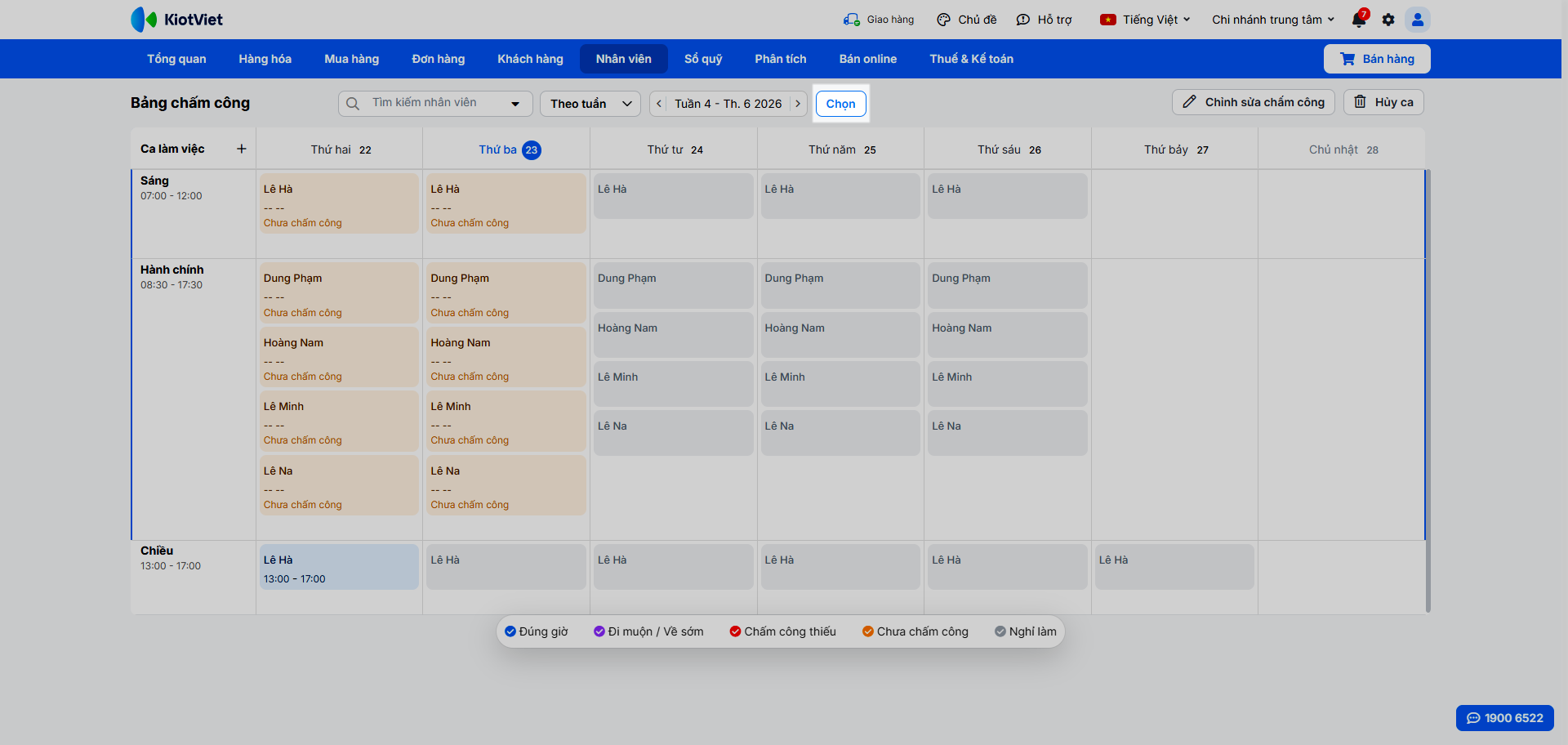The height and width of the screenshot is (745, 1568).
Task: Select the Chiều 13:00 - 17:00 shift row
Action: (x=194, y=578)
